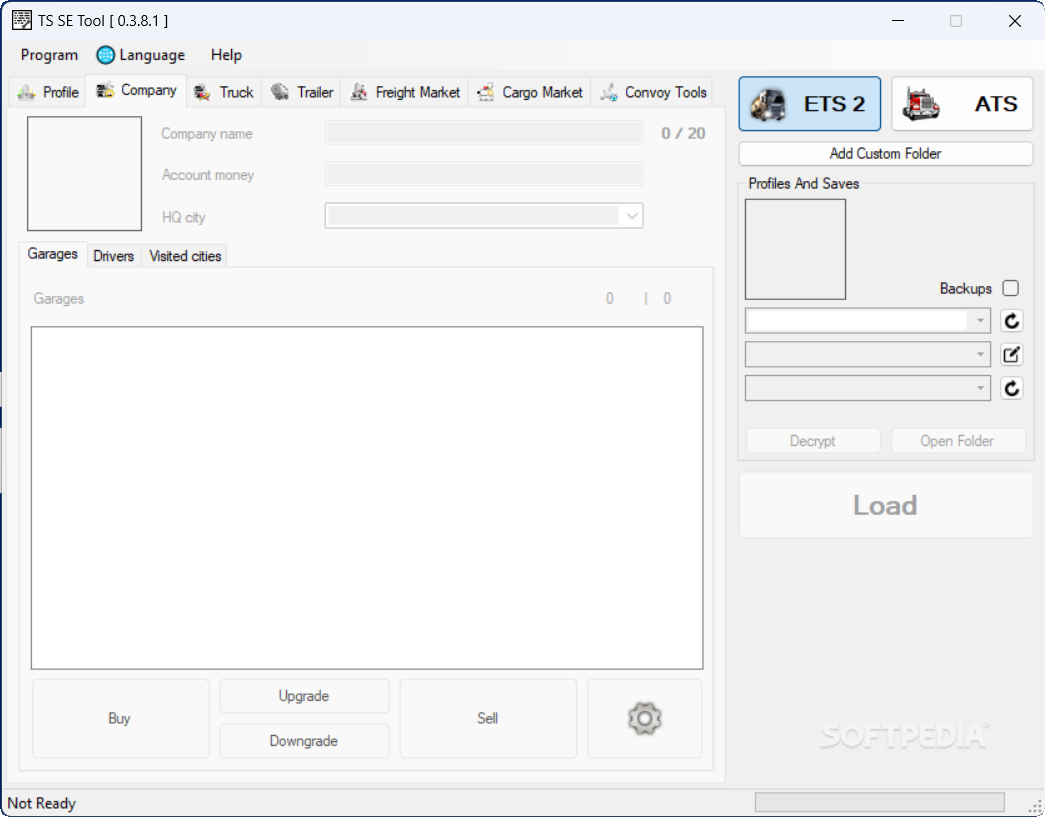Click the company logo image box

[x=85, y=173]
